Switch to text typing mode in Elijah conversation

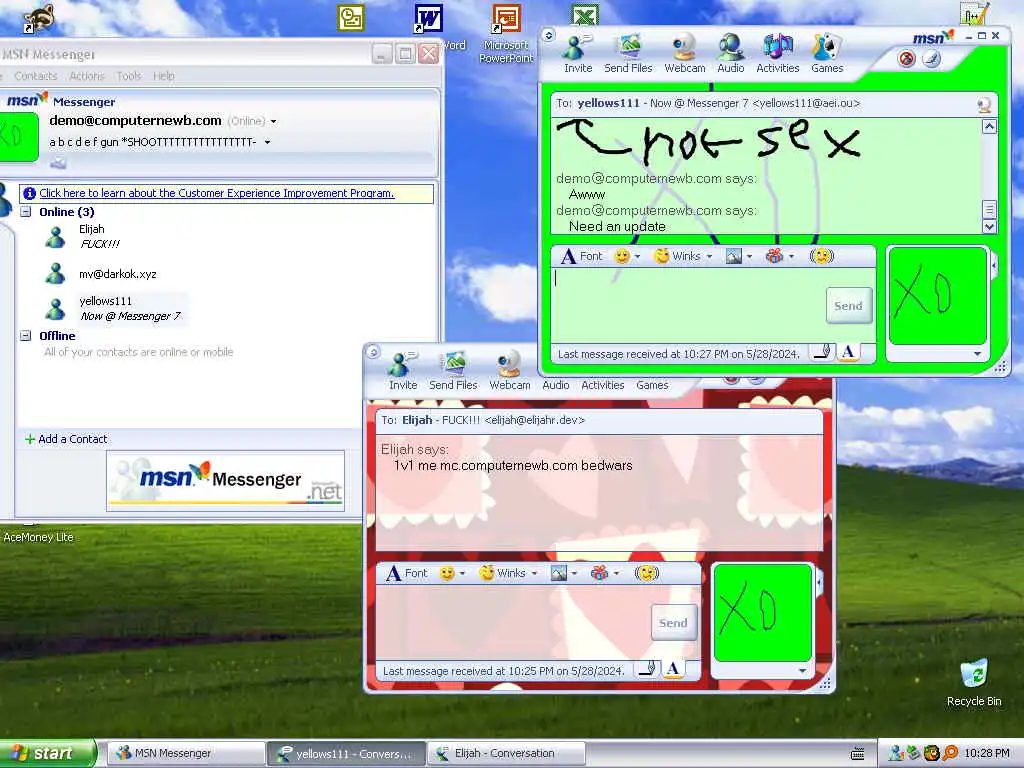tap(673, 669)
